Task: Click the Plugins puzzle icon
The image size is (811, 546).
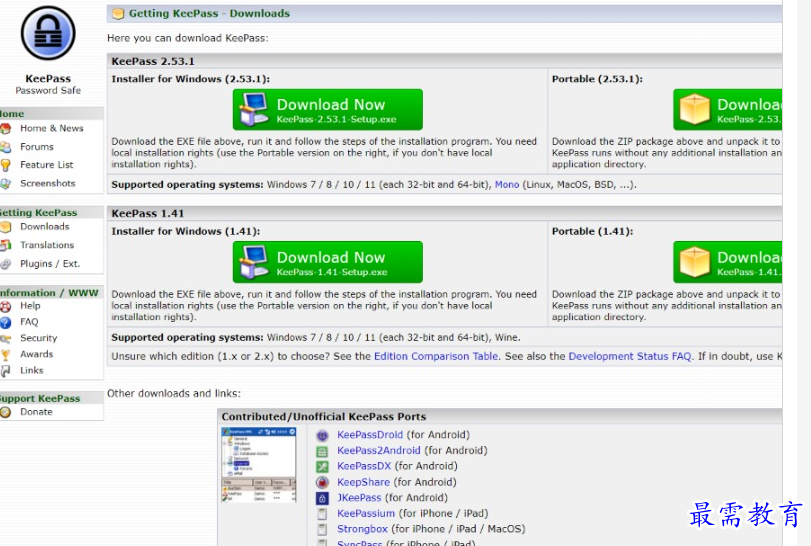Action: tap(6, 264)
